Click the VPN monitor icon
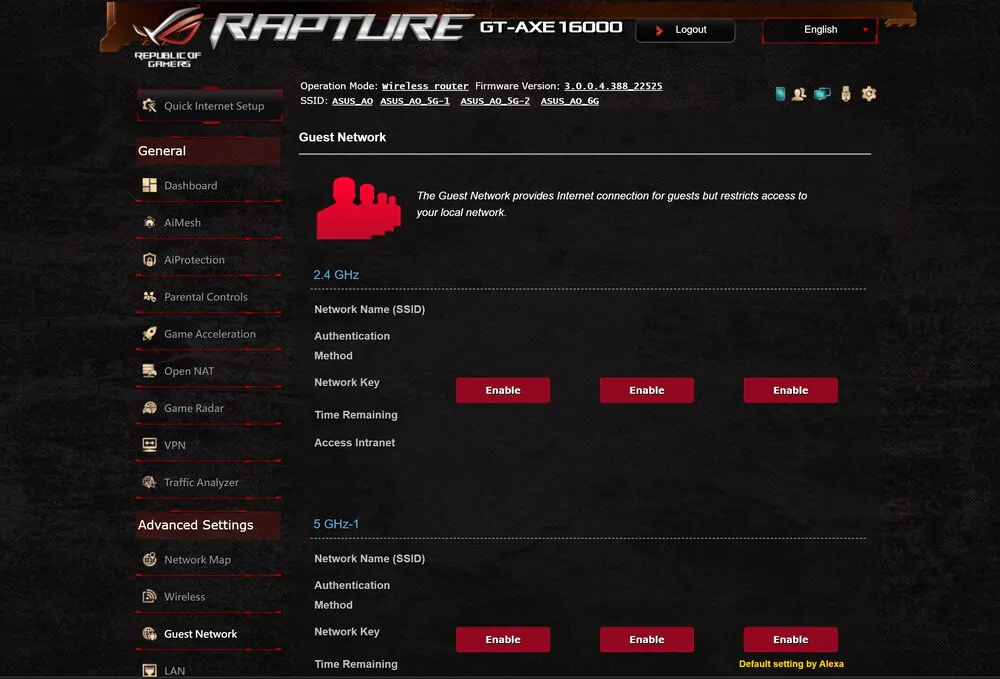1000x679 pixels. click(149, 445)
